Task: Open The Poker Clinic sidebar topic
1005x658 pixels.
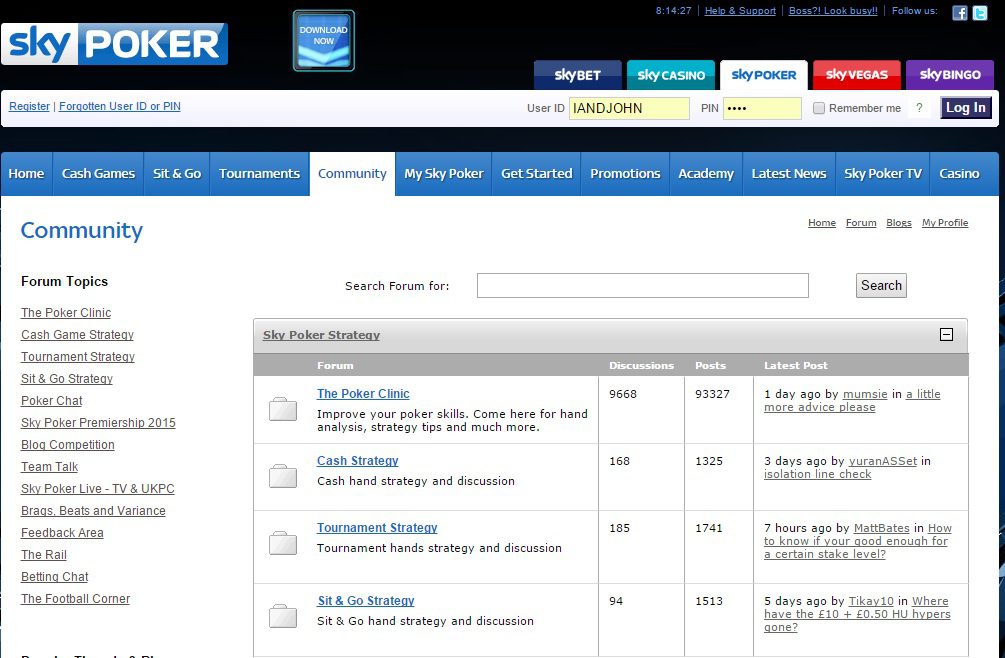Action: tap(66, 313)
